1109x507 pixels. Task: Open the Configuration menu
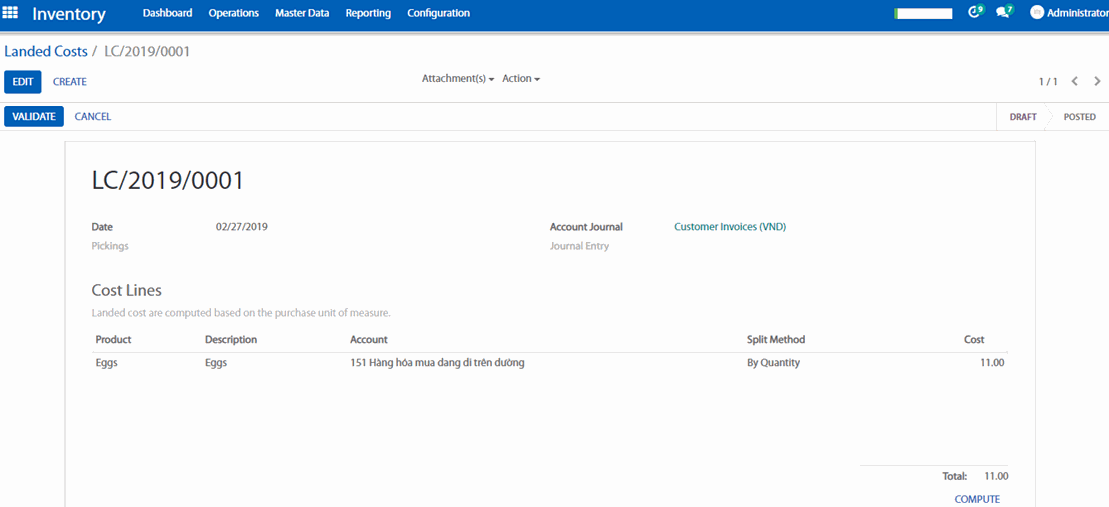point(438,13)
